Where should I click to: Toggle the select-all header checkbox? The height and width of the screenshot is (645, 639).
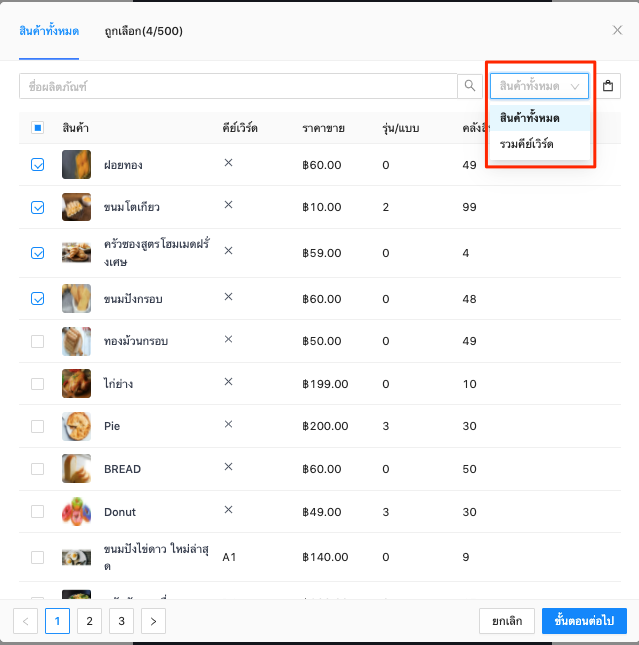point(37,128)
